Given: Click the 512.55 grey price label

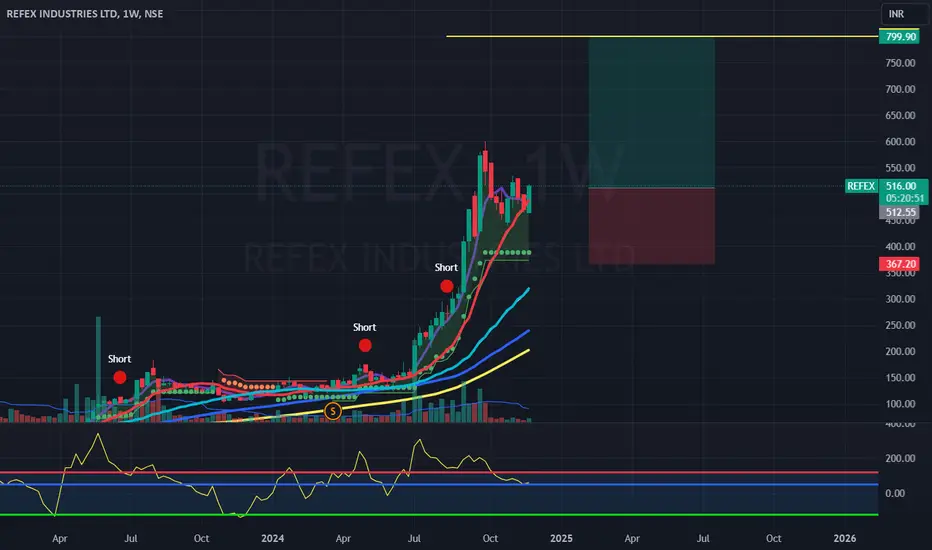Looking at the screenshot, I should pos(900,212).
